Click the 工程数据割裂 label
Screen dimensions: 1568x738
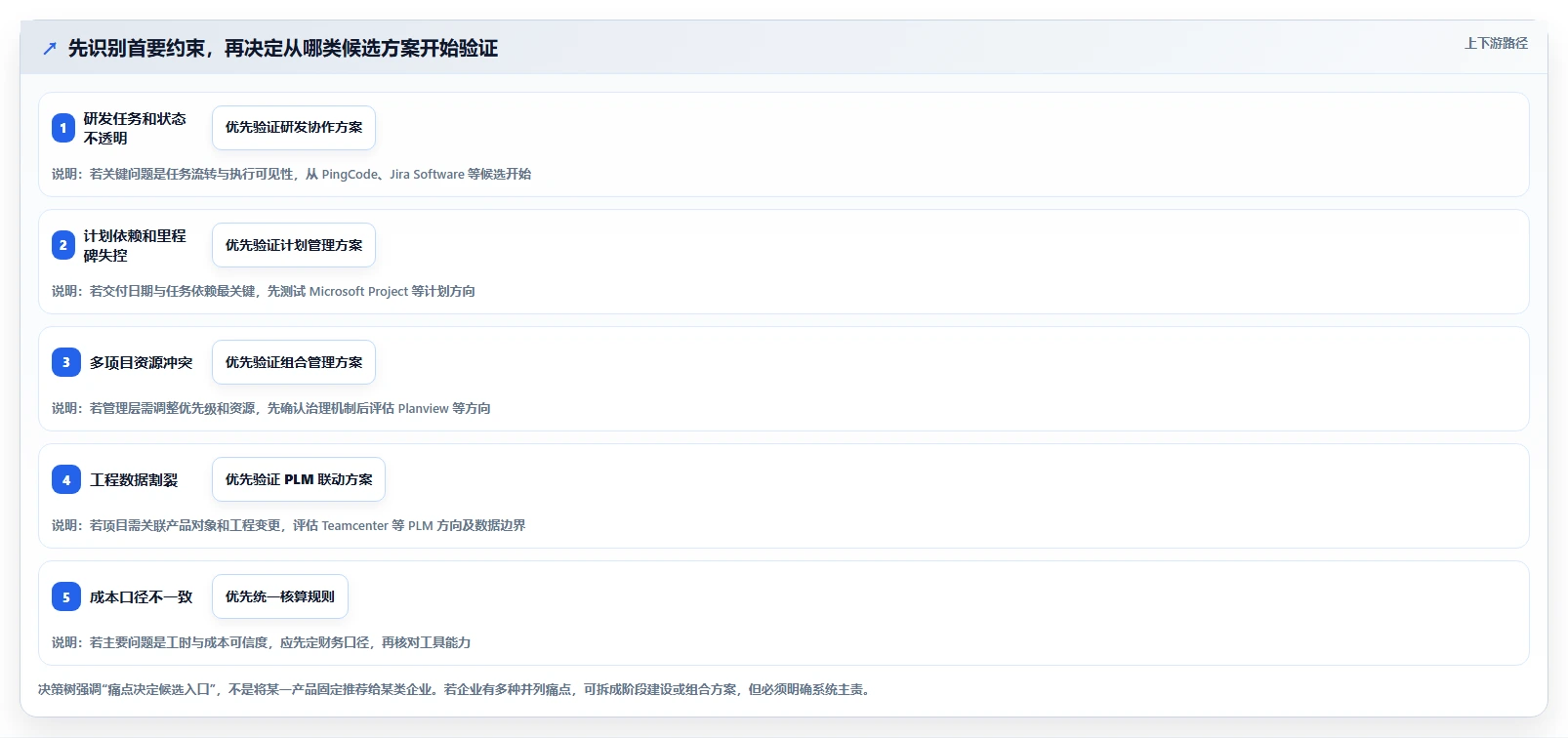pos(134,479)
